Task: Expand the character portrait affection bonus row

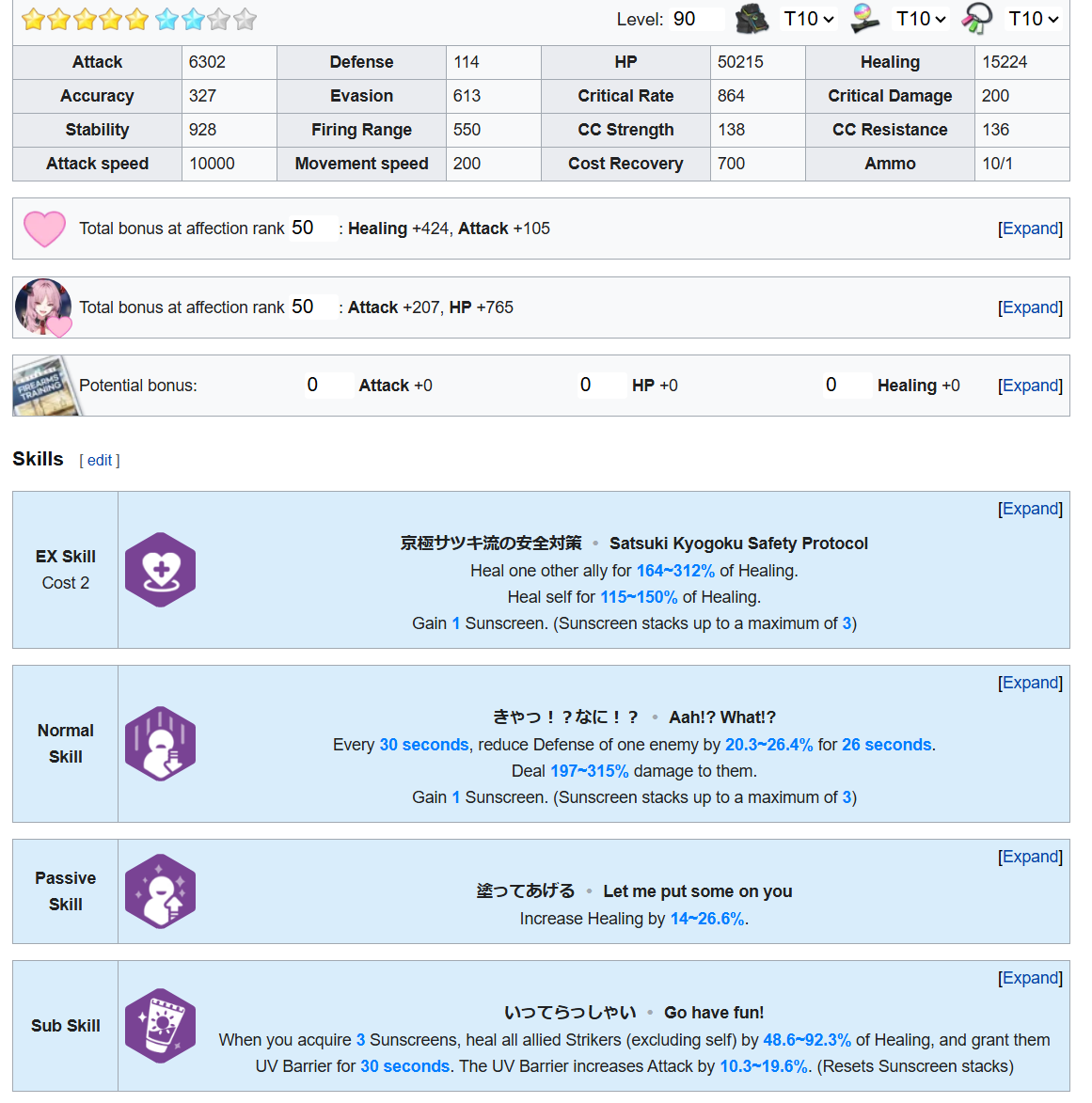Action: pyautogui.click(x=1030, y=307)
